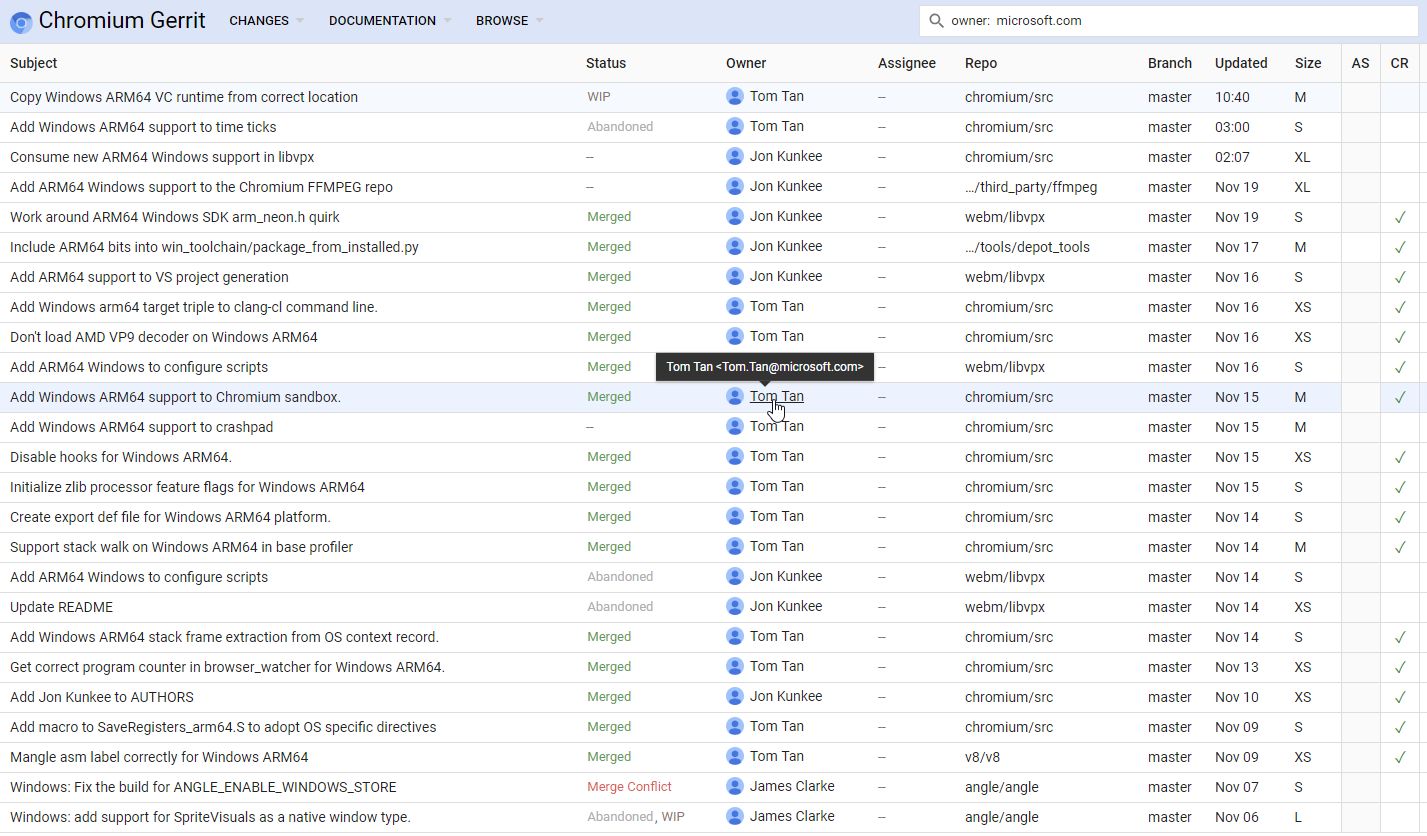The image size is (1427, 836).
Task: Click the search field containing 'owner: microsoft.com'
Action: coord(1167,21)
